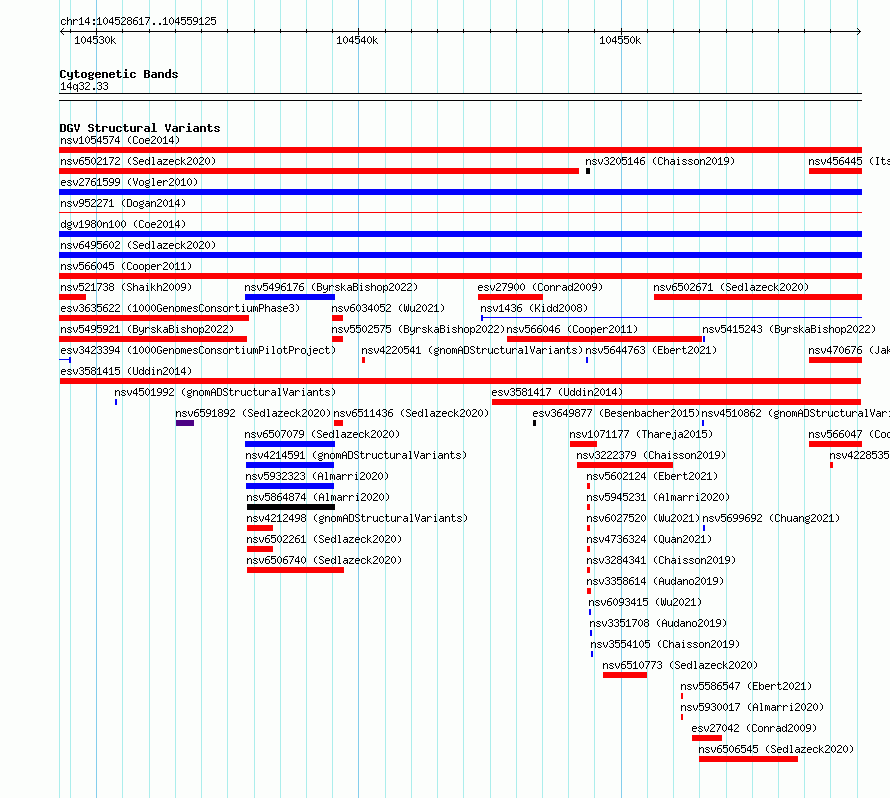Open nsv6502671 (Sedlazeck2020) variant label
The image size is (890, 798).
point(731,287)
